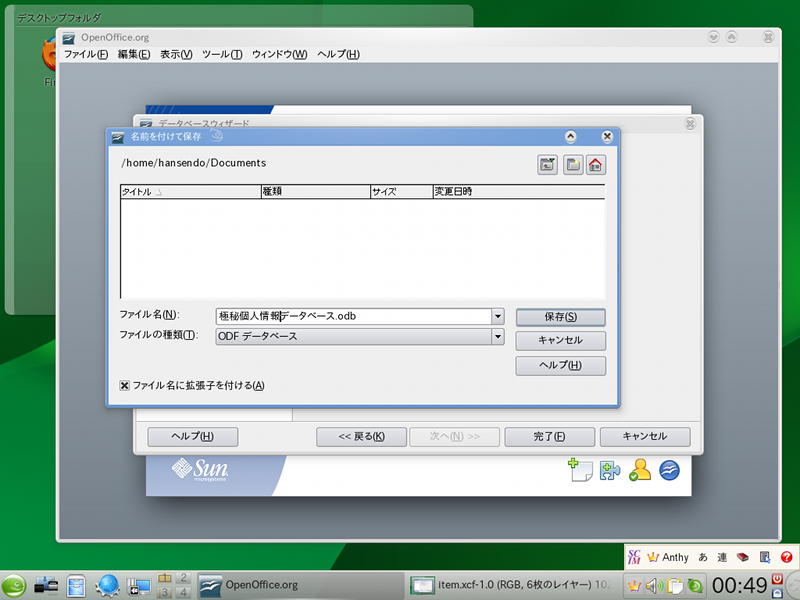This screenshot has height=600, width=800.
Task: Click the create new folder icon
Action: [x=573, y=165]
